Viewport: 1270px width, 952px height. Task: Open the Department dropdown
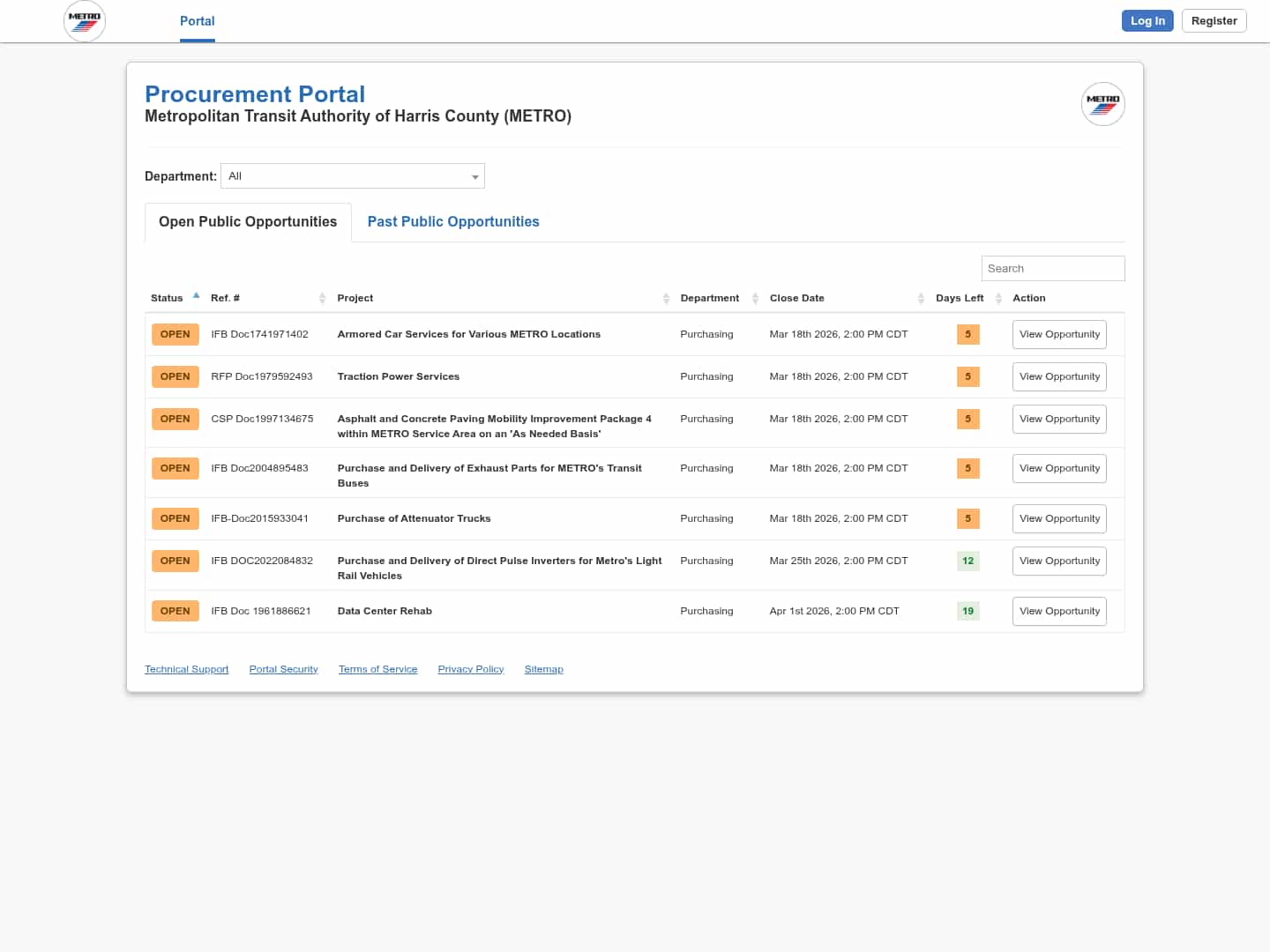353,176
